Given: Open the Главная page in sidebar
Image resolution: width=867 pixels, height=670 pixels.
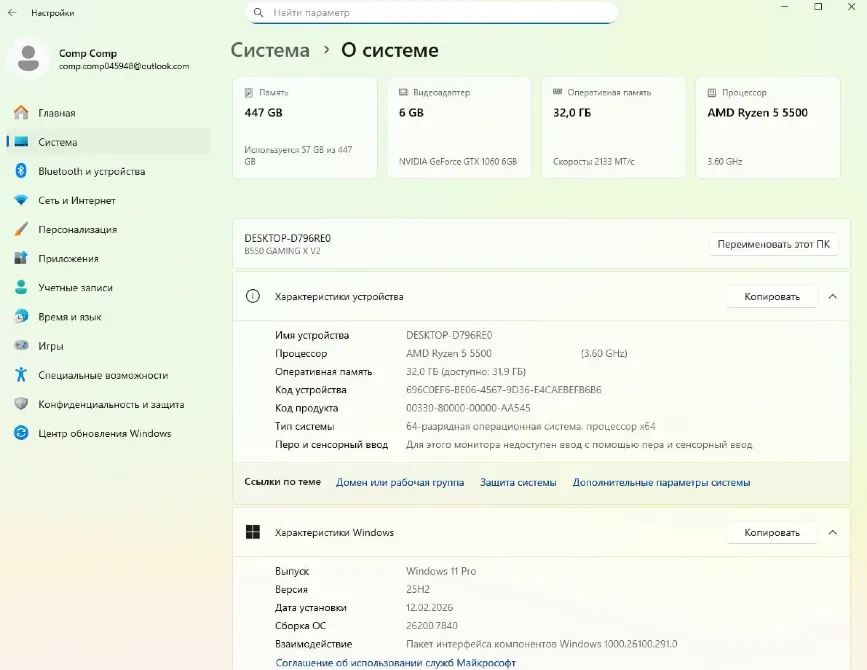Looking at the screenshot, I should (x=56, y=113).
